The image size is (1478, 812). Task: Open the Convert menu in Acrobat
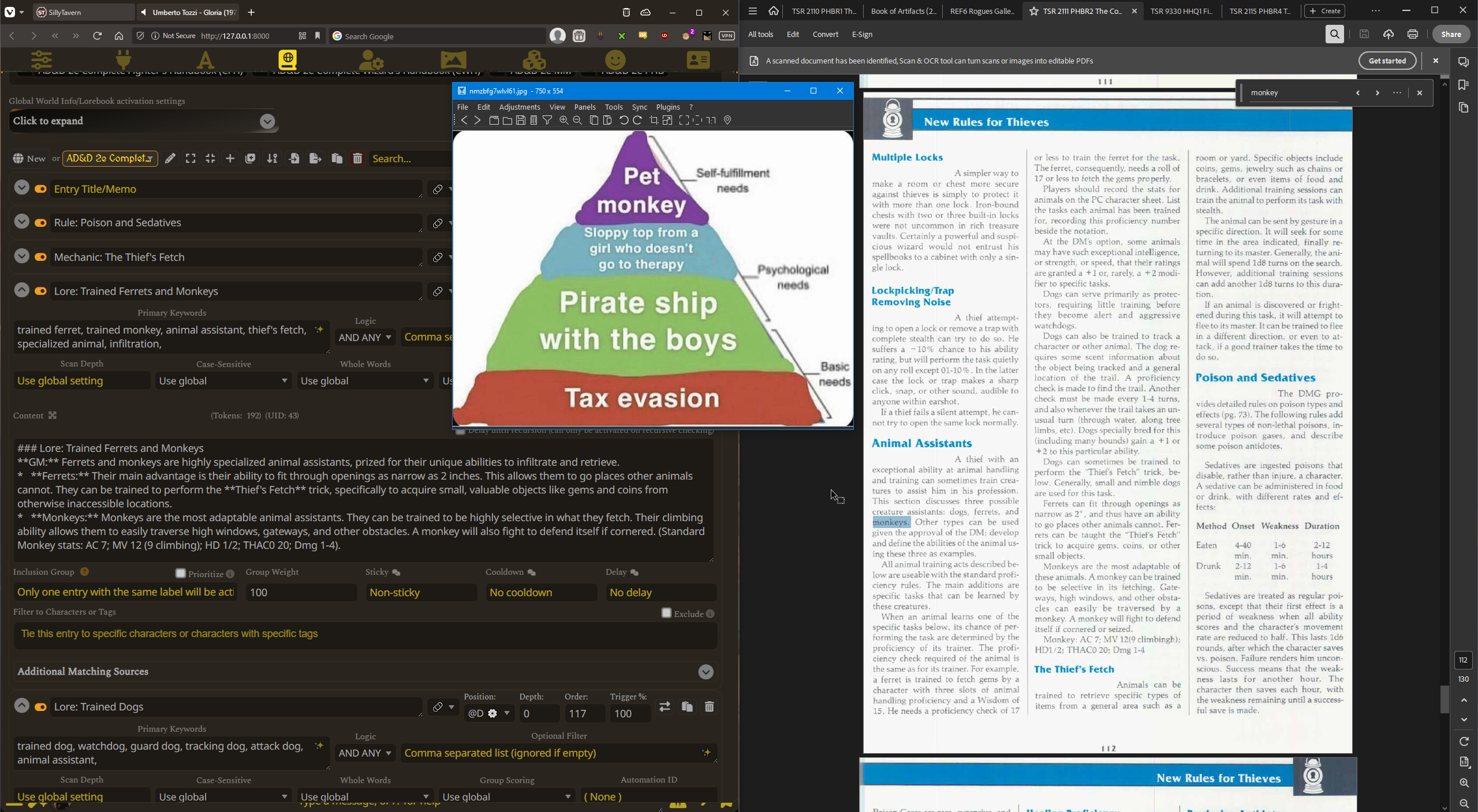[825, 35]
